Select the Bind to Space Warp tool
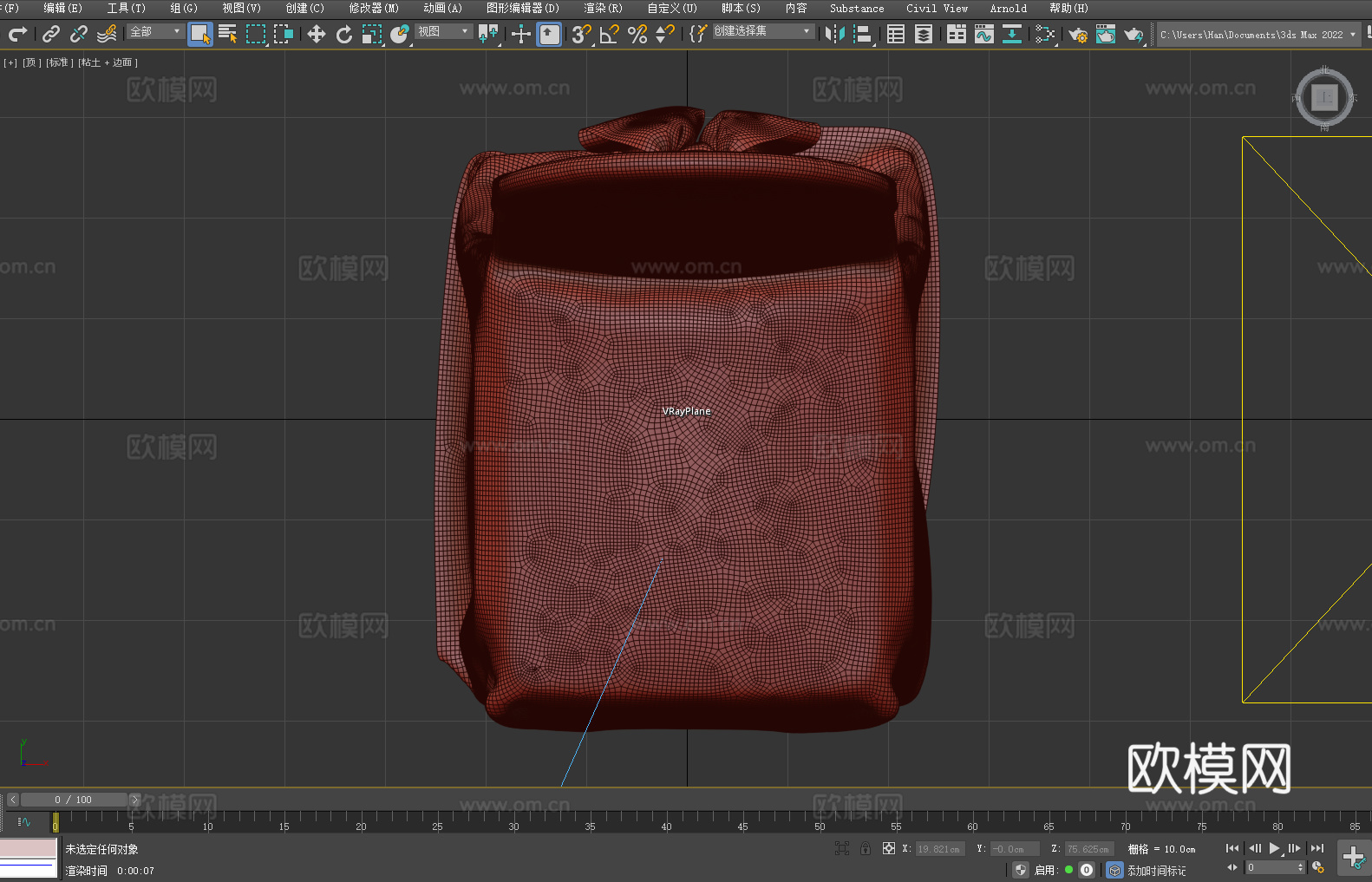The width and height of the screenshot is (1372, 882). click(107, 34)
